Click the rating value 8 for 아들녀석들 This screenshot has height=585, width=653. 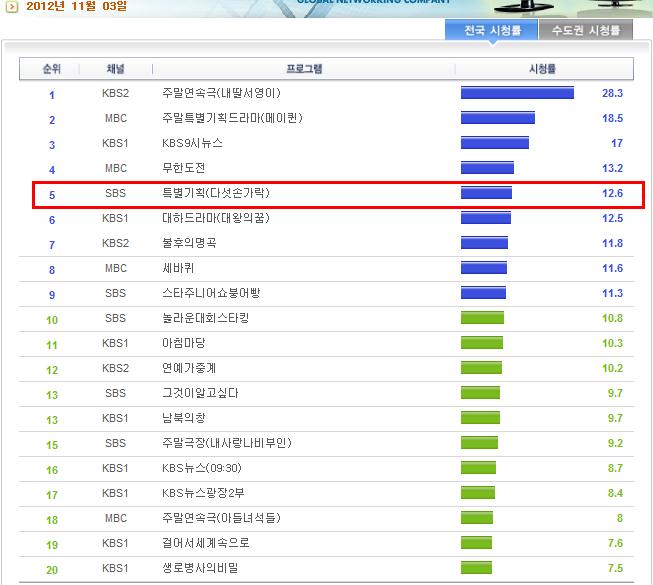tap(620, 518)
